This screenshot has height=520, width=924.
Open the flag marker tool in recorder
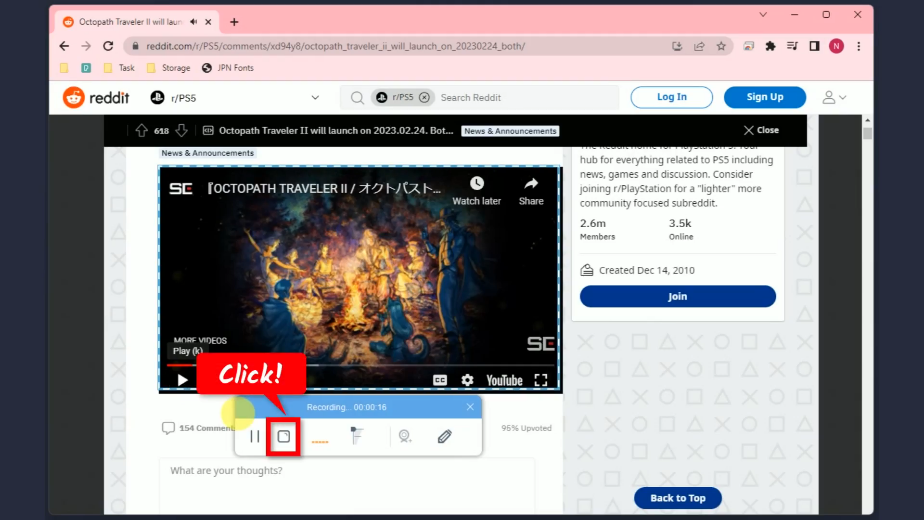point(357,436)
